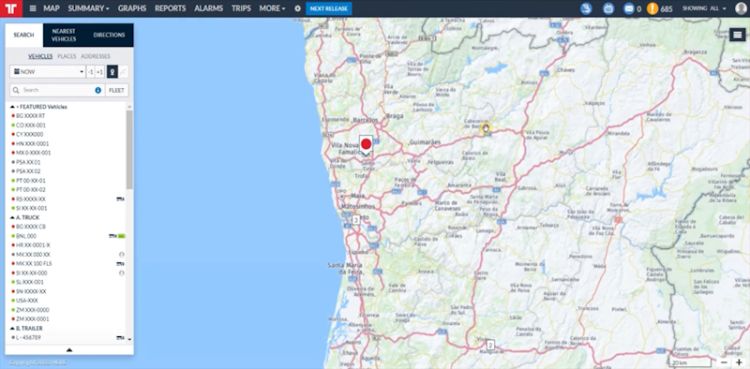750x369 pixels.
Task: Collapse the B. TRAILER group
Action: pyautogui.click(x=12, y=328)
